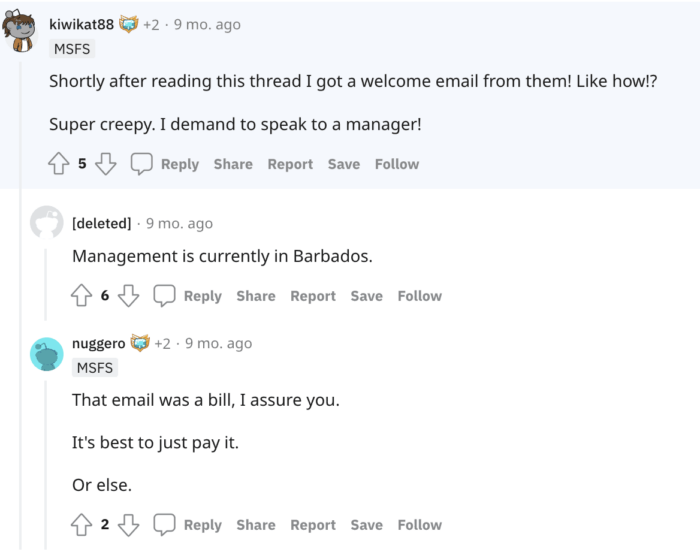Downvote the deleted user's Barbados comment
Screen dimensions: 700x555
point(128,296)
